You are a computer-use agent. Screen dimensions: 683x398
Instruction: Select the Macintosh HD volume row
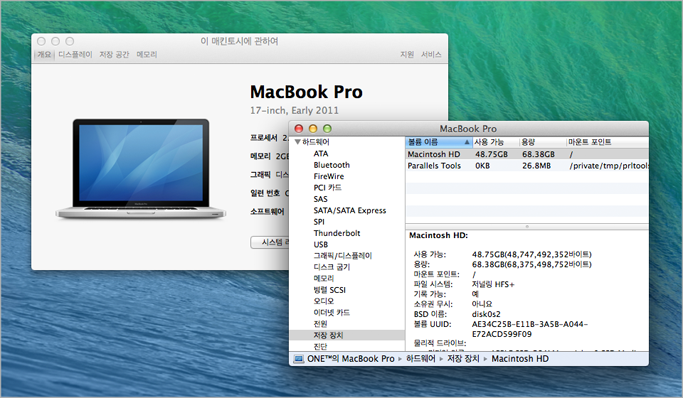[x=527, y=154]
